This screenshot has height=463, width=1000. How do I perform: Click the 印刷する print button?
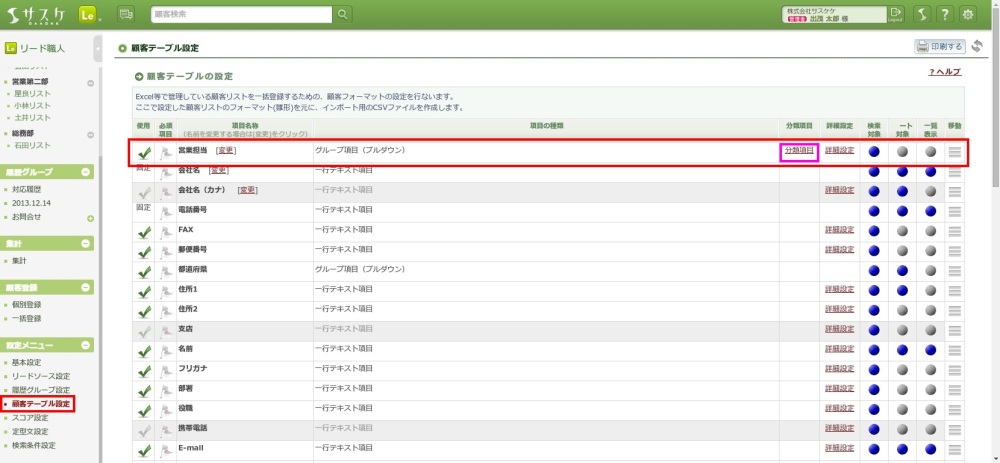pyautogui.click(x=938, y=46)
